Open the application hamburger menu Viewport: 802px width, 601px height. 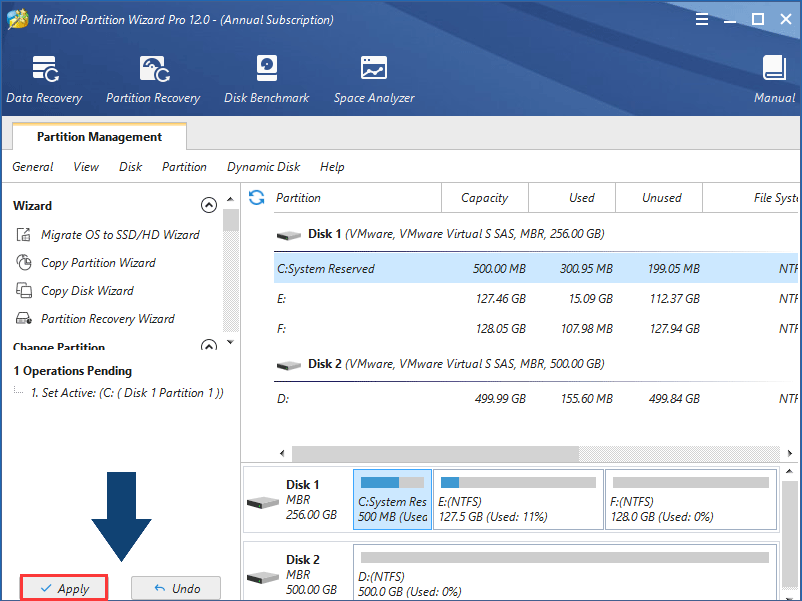coord(701,18)
